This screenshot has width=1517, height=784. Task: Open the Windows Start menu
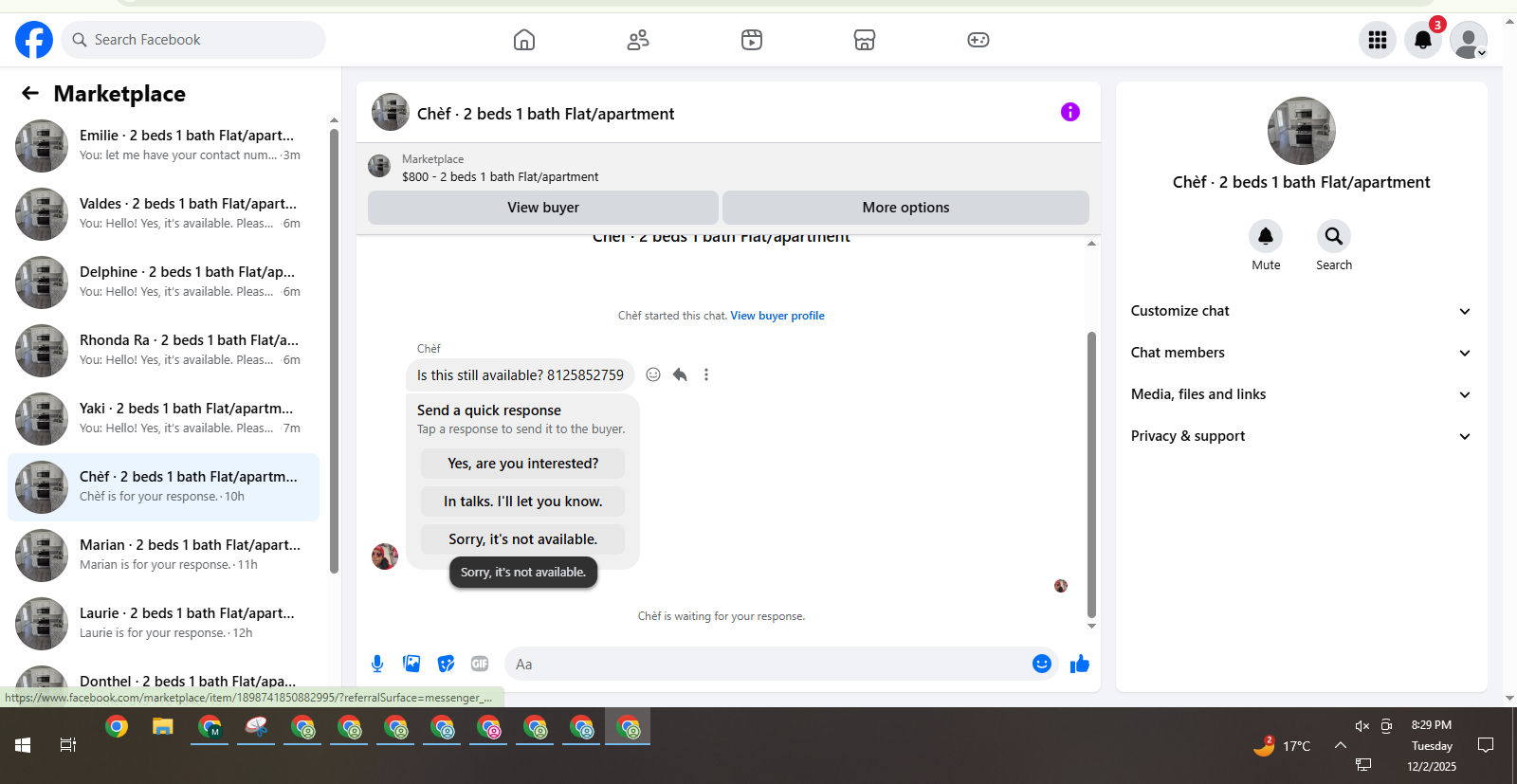(23, 745)
